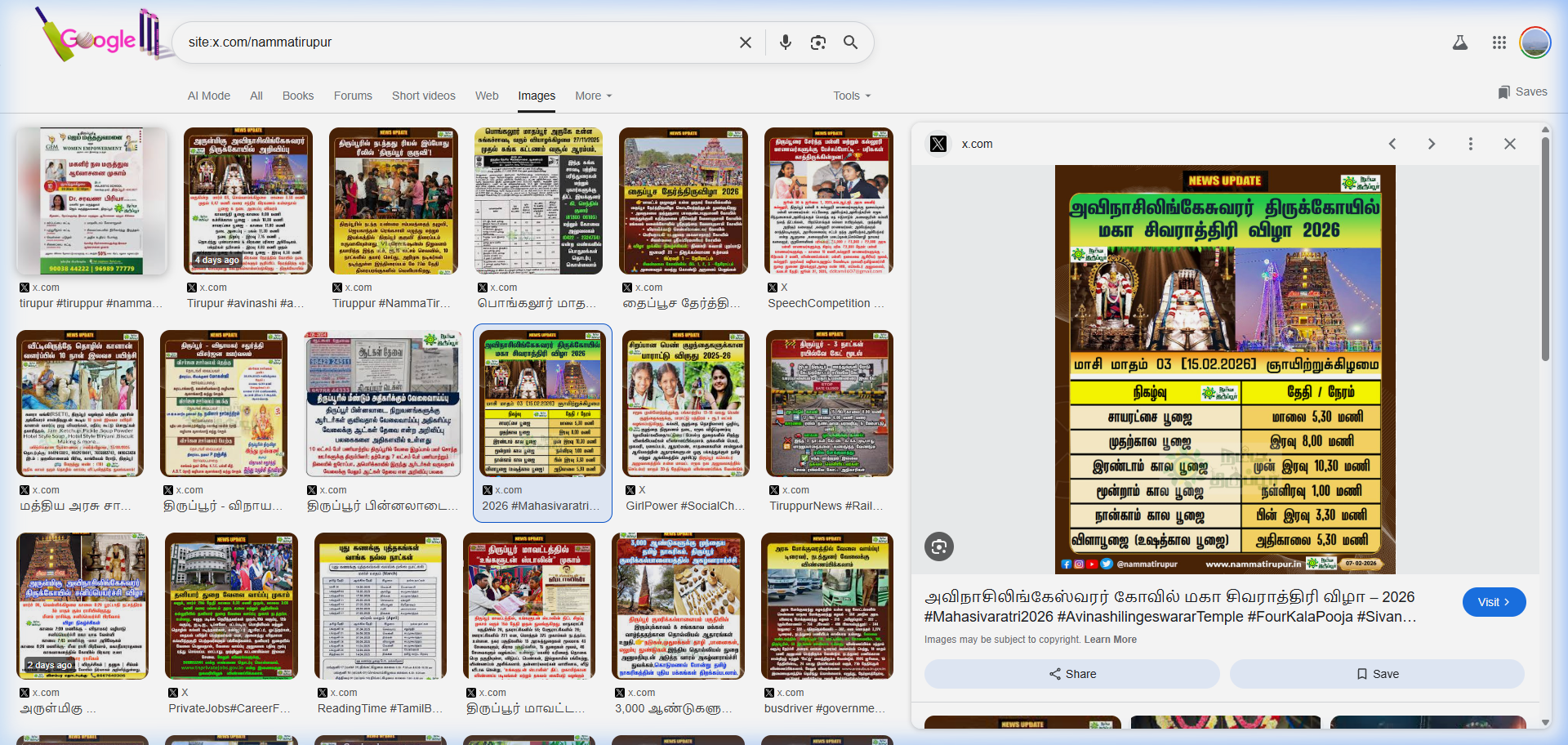1568x745 pixels.
Task: Open the GirlPower #SocialCh image thumbnail
Action: (684, 404)
